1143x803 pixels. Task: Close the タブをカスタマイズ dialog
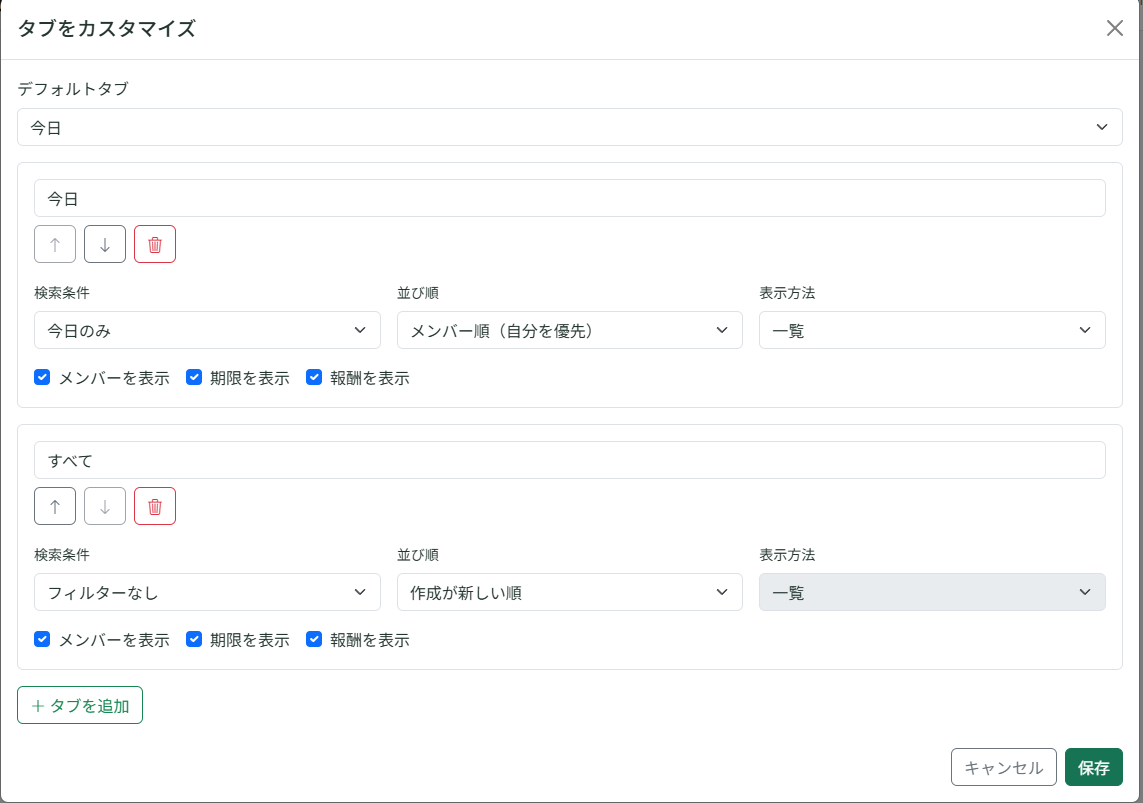coord(1115,28)
